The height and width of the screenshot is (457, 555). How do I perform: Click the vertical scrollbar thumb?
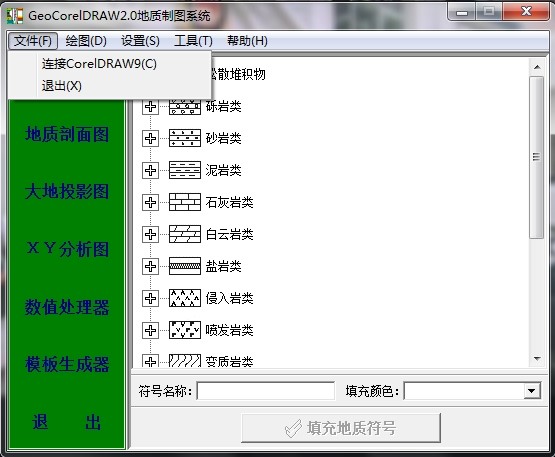537,158
